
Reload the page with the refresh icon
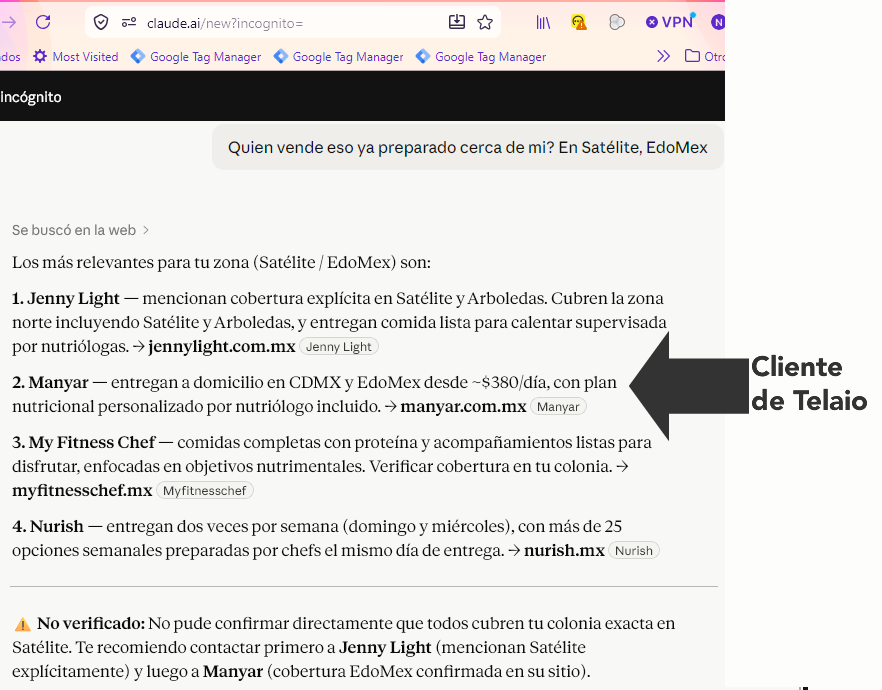43,22
